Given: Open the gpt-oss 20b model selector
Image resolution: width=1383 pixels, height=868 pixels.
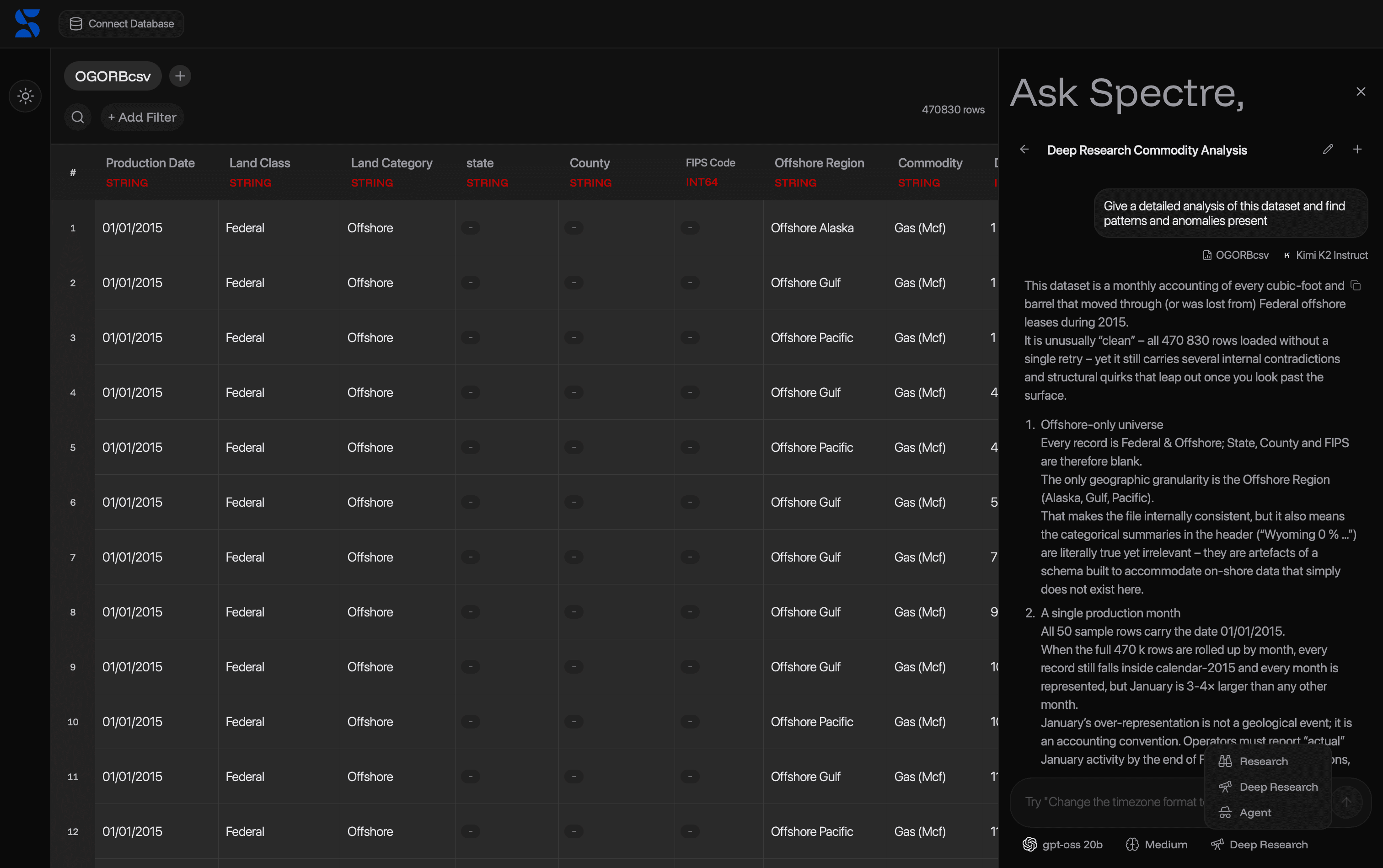Looking at the screenshot, I should 1063,845.
